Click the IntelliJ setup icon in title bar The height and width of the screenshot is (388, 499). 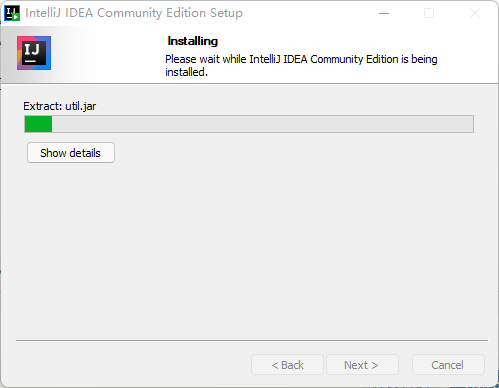[x=12, y=13]
